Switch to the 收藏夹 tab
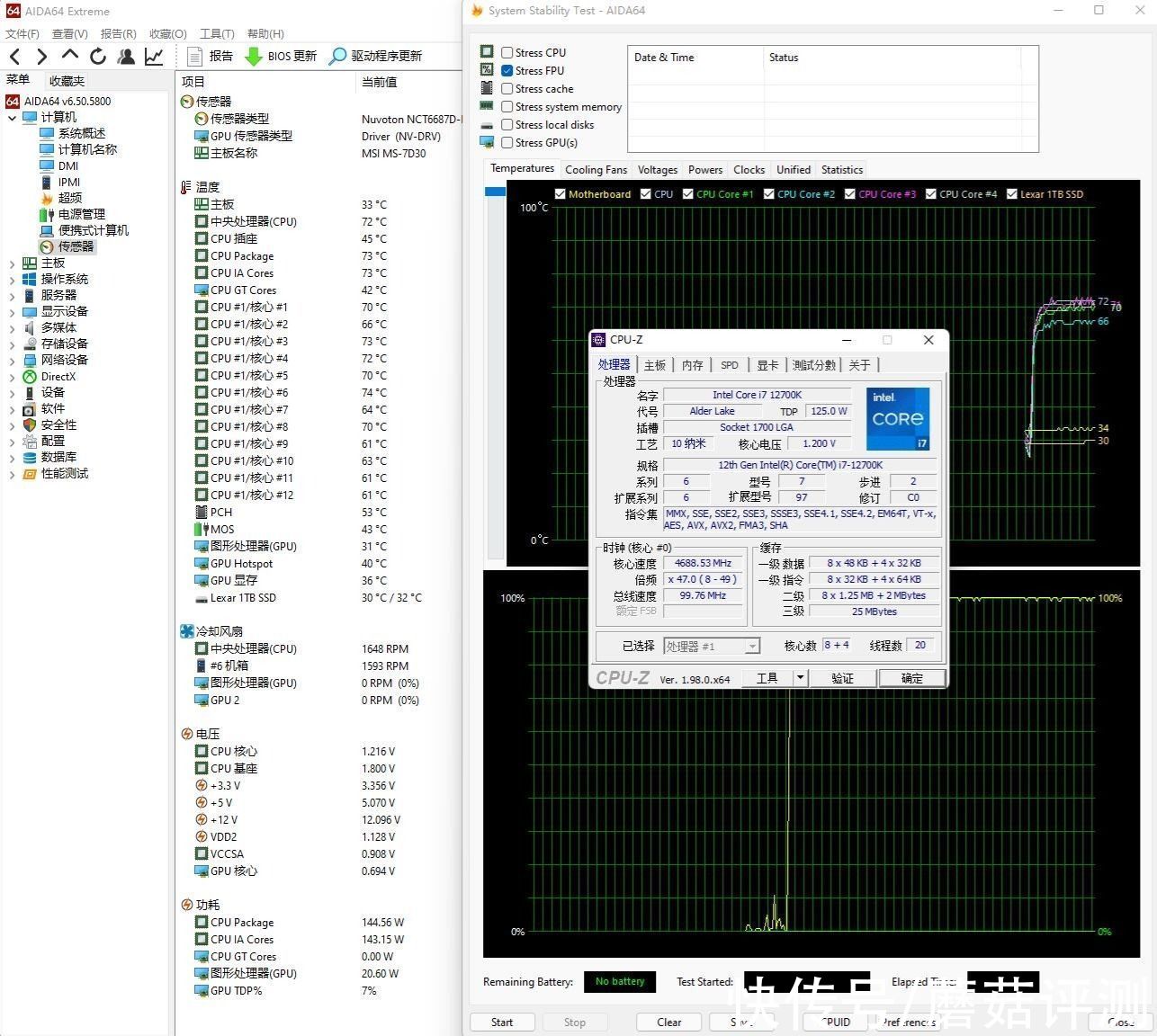 (x=67, y=81)
